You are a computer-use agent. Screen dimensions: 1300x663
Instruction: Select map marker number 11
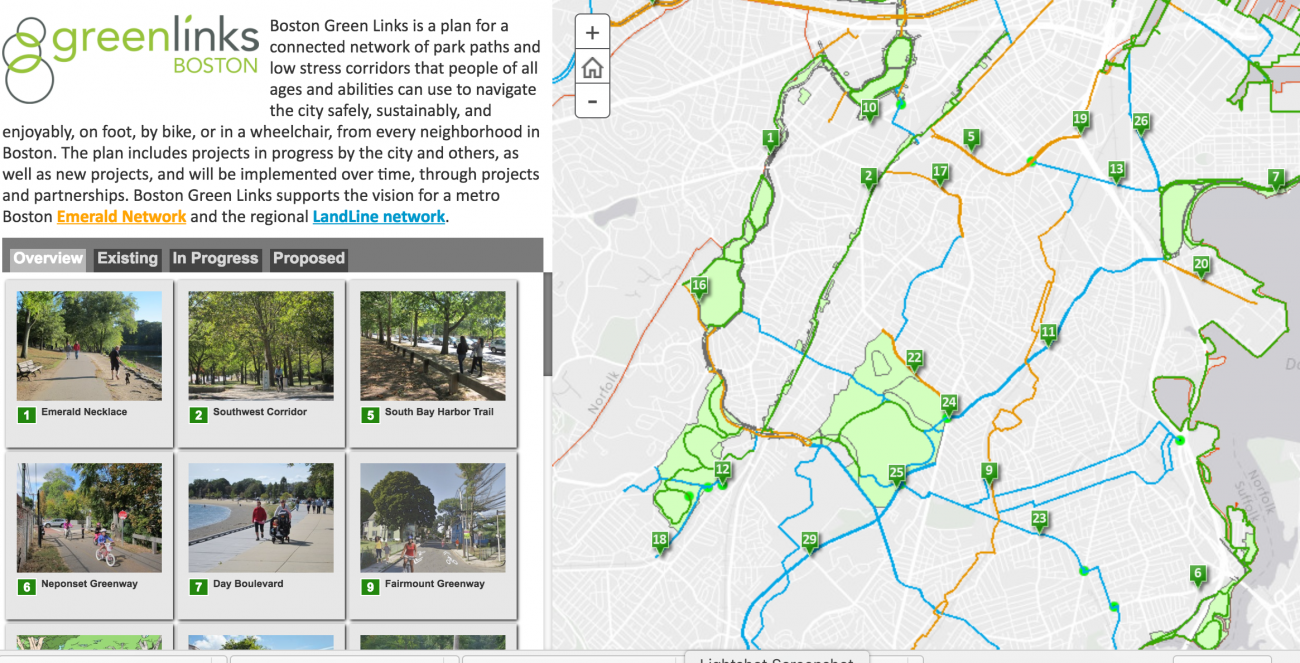pos(1048,334)
